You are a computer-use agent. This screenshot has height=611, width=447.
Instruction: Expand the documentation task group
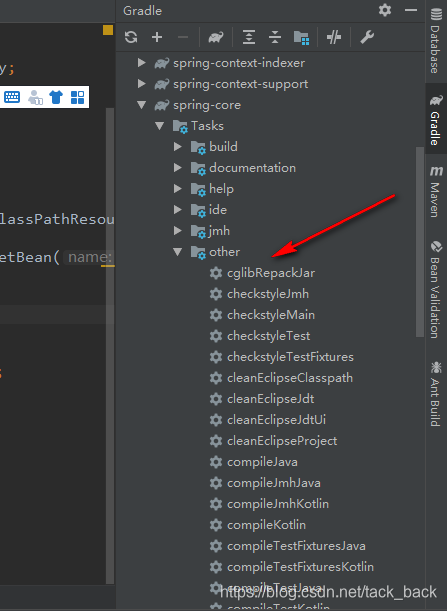coord(178,168)
